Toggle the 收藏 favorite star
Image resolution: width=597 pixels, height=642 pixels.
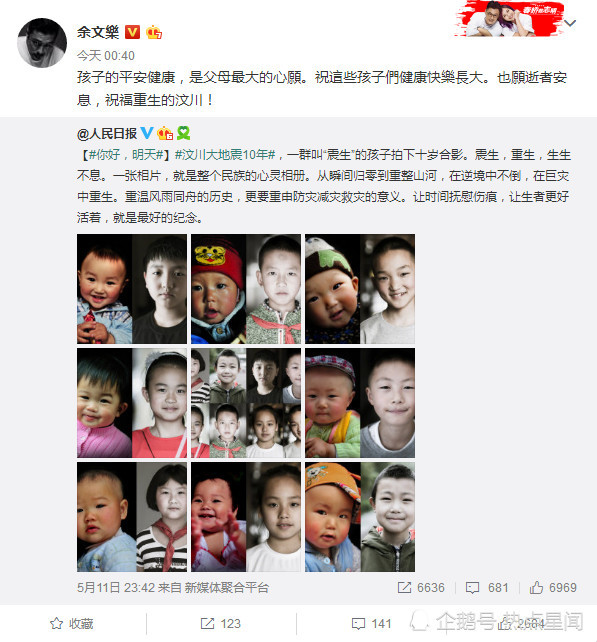point(72,624)
